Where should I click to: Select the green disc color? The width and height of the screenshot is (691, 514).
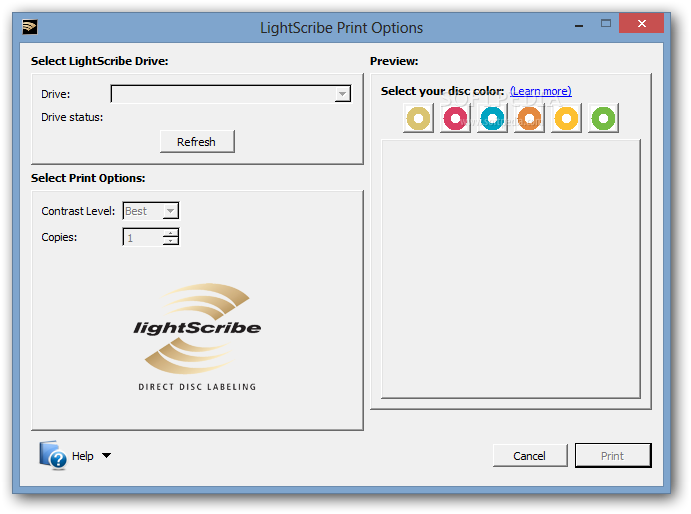603,118
